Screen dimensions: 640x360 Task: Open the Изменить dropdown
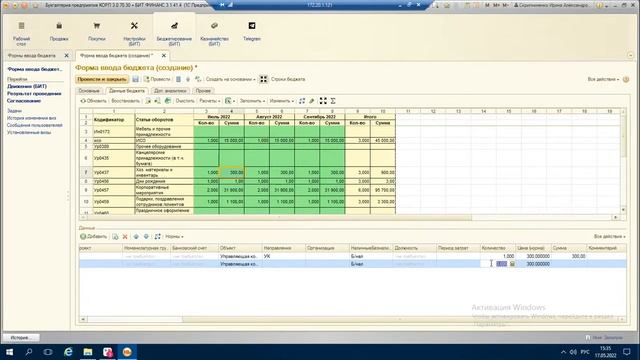point(282,101)
